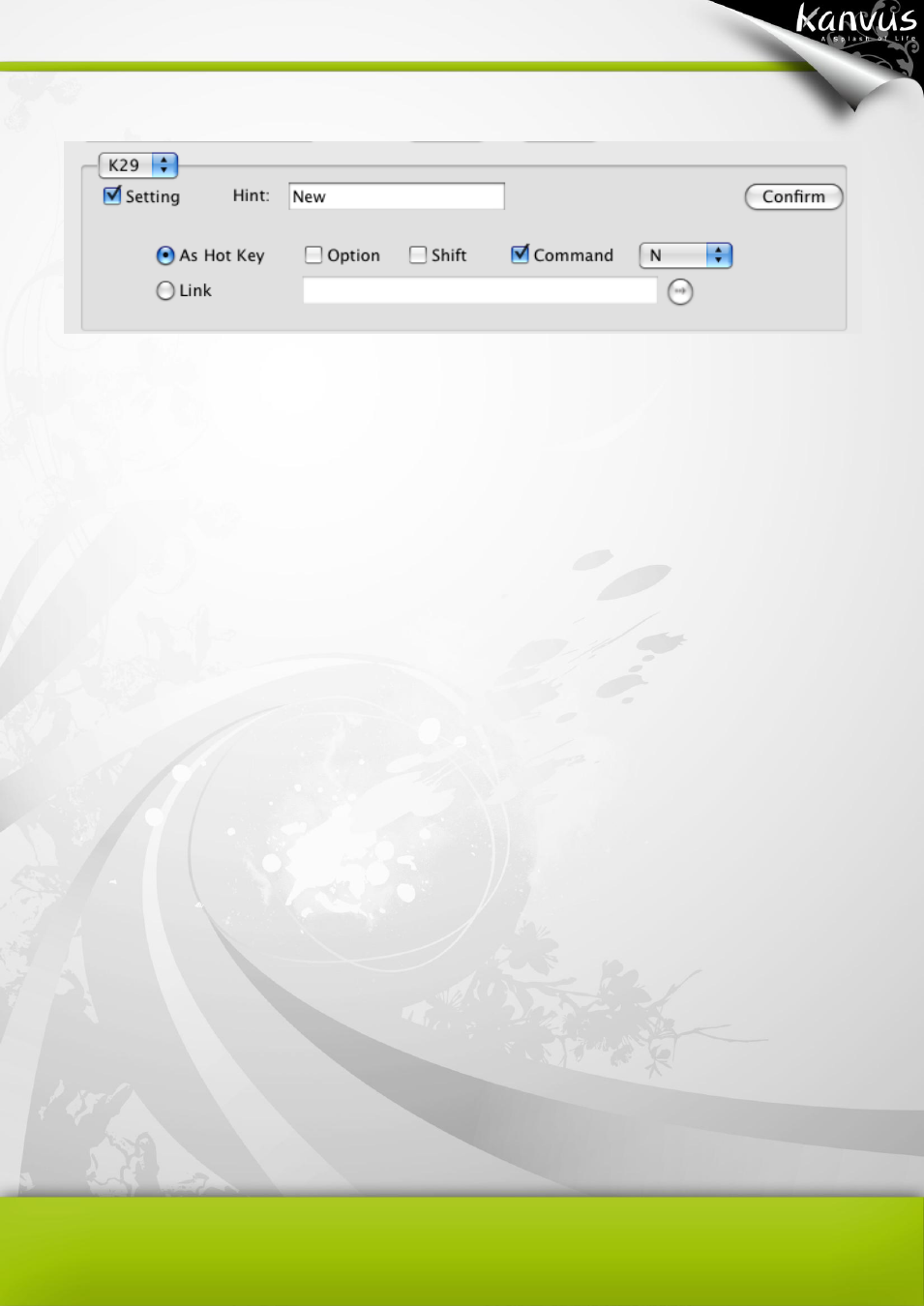The height and width of the screenshot is (1306, 924).
Task: Select the As Hot Key radio button
Action: pos(165,255)
